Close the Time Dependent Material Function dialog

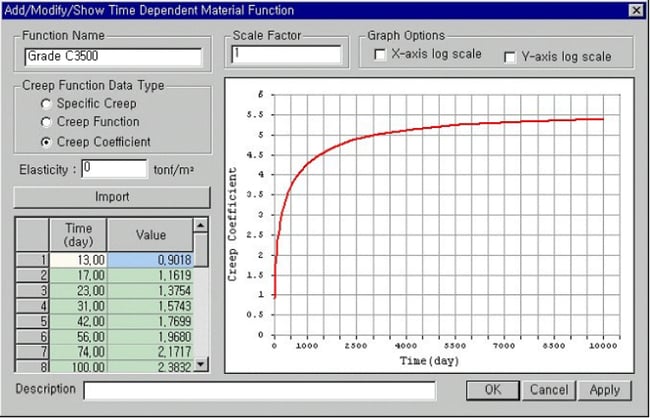[635, 10]
